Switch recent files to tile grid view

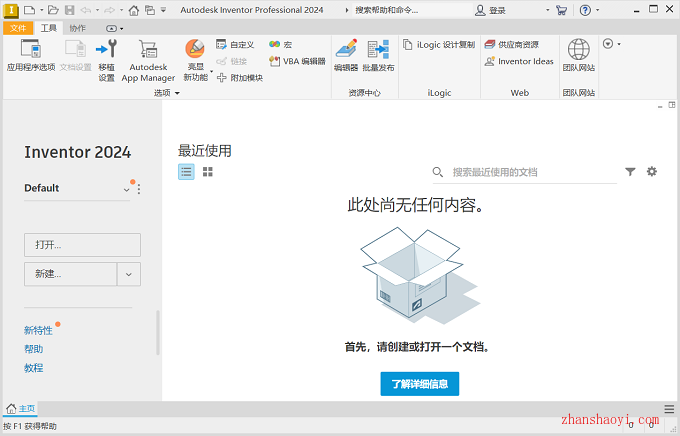coord(208,172)
